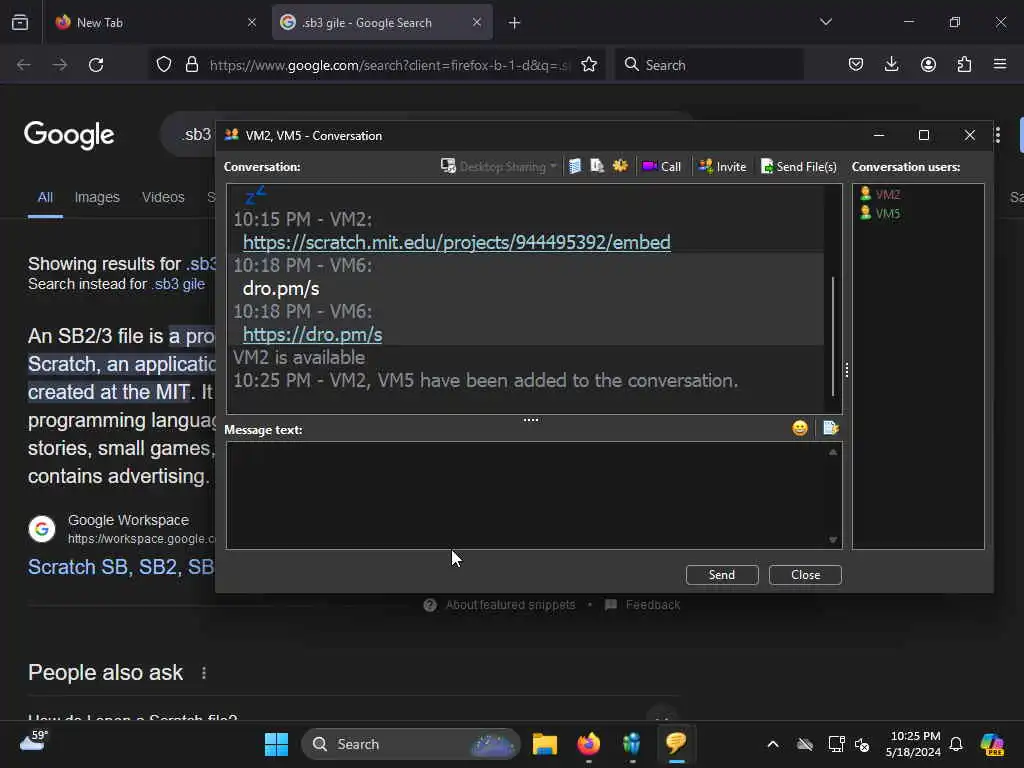Open the Google Workspace result favicon
The width and height of the screenshot is (1024, 768).
point(42,529)
